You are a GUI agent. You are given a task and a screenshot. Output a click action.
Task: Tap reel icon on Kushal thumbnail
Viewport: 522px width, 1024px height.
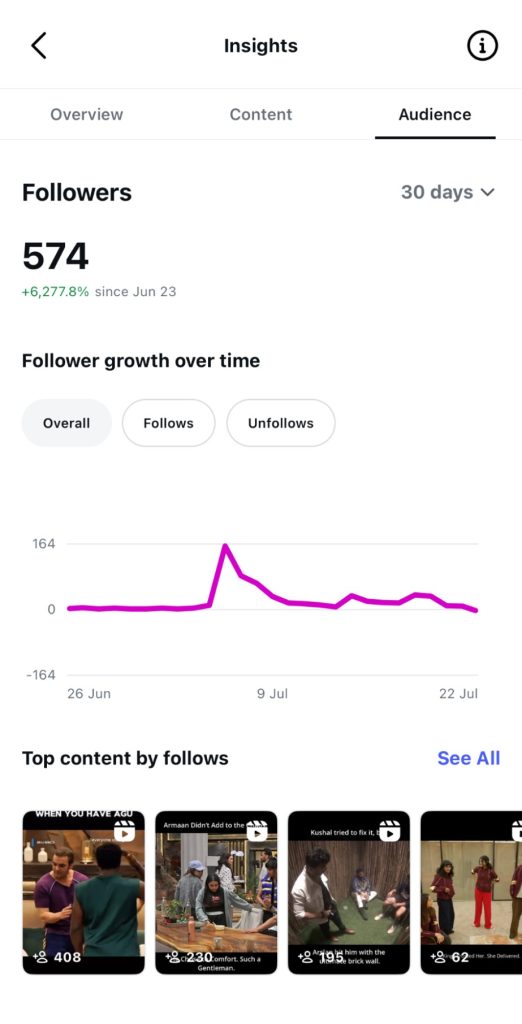click(389, 831)
